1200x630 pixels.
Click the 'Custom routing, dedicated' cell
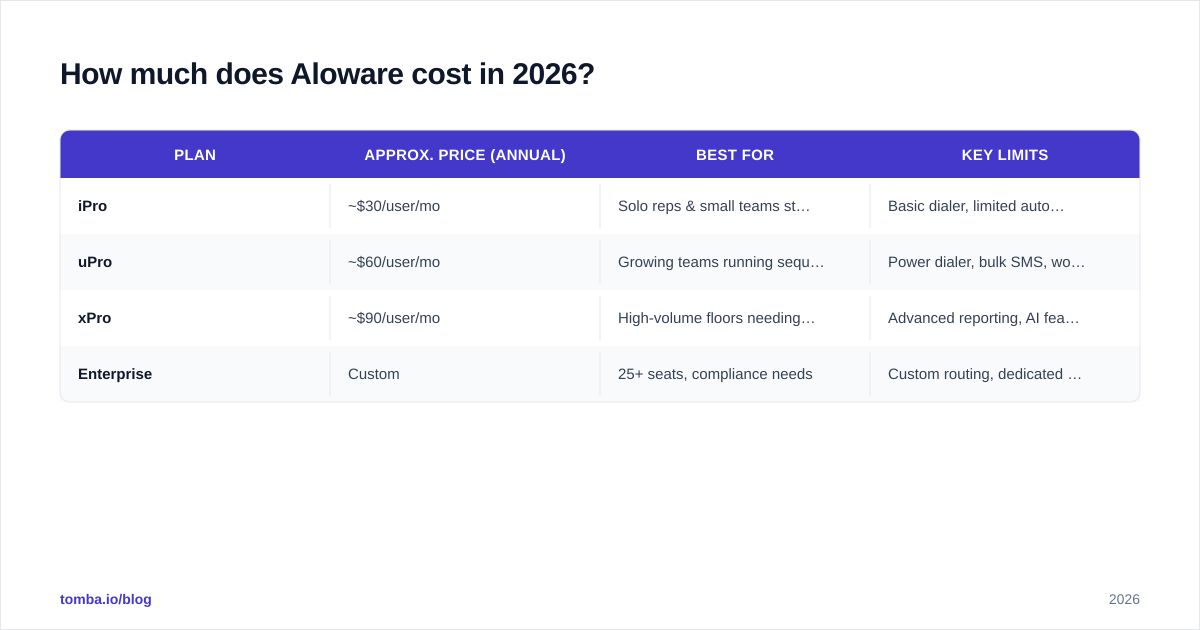pos(1005,374)
